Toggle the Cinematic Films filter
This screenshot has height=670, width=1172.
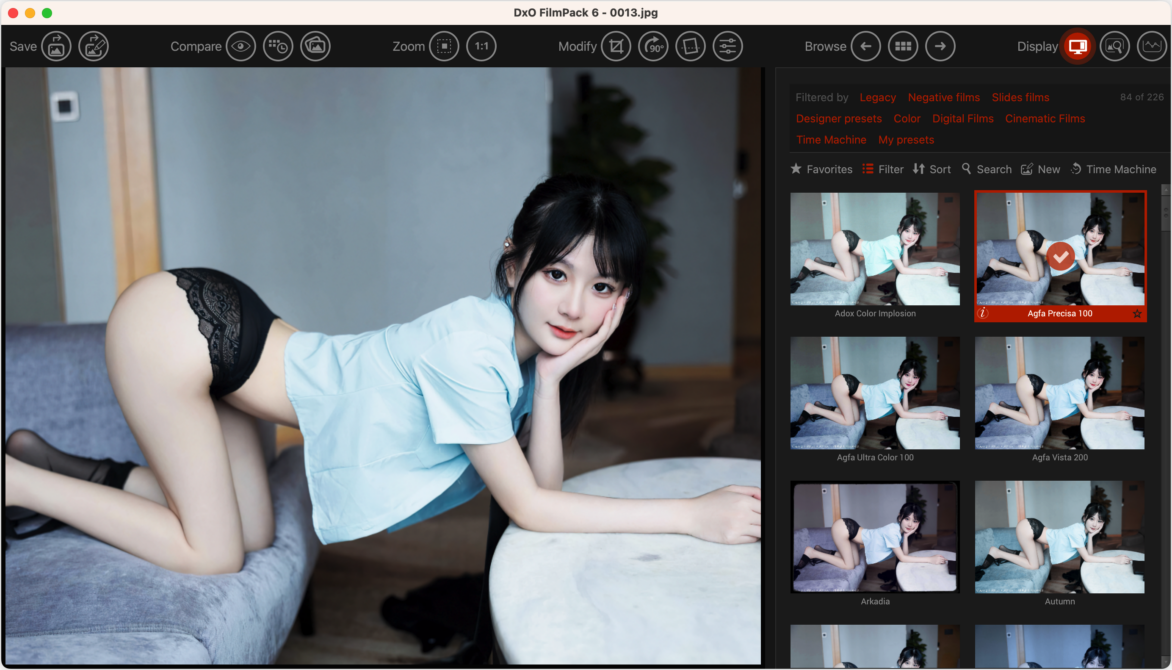[1045, 118]
